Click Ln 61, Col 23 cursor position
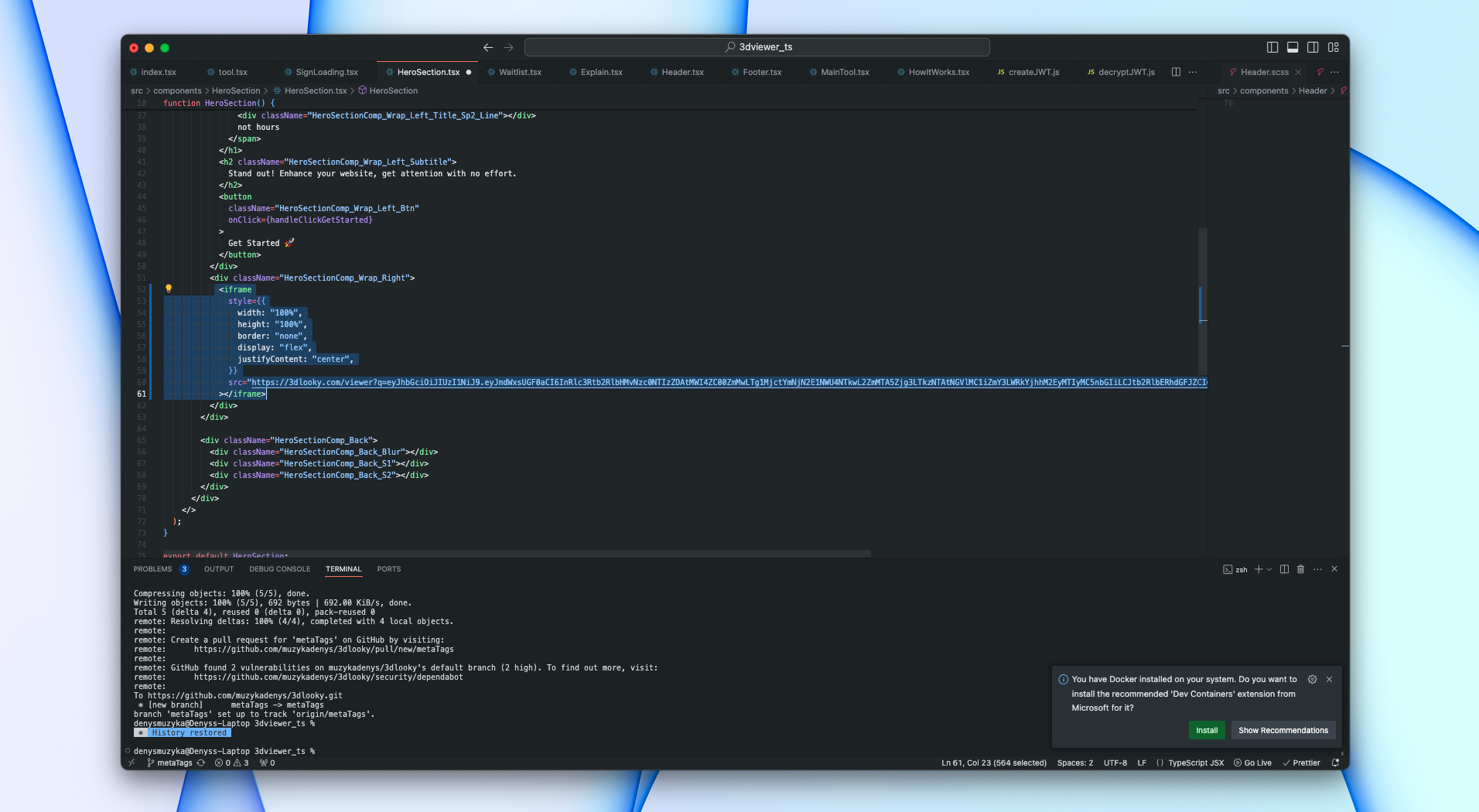 [993, 763]
